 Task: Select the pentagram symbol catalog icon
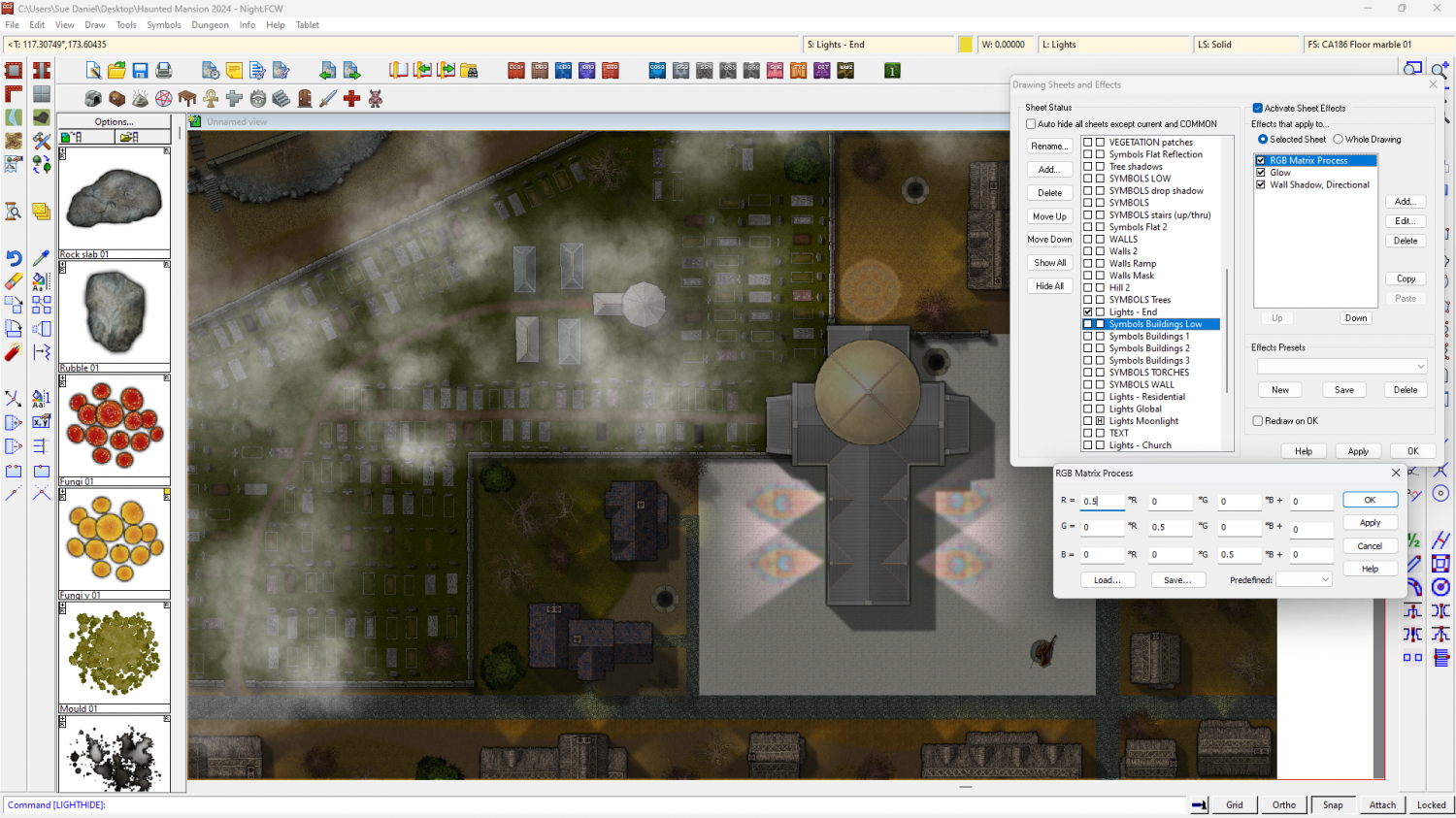pyautogui.click(x=163, y=98)
